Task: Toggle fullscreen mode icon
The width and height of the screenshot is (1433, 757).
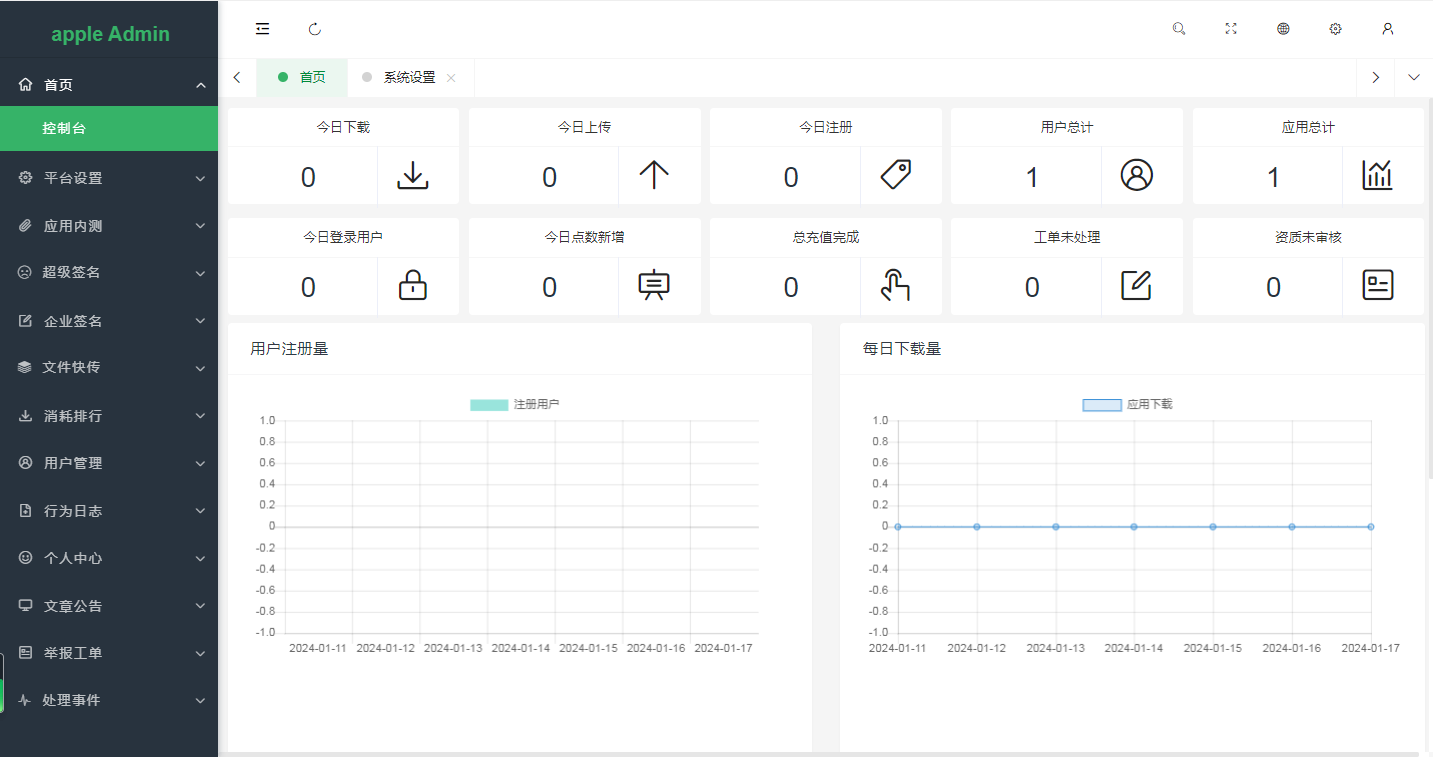Action: point(1231,29)
